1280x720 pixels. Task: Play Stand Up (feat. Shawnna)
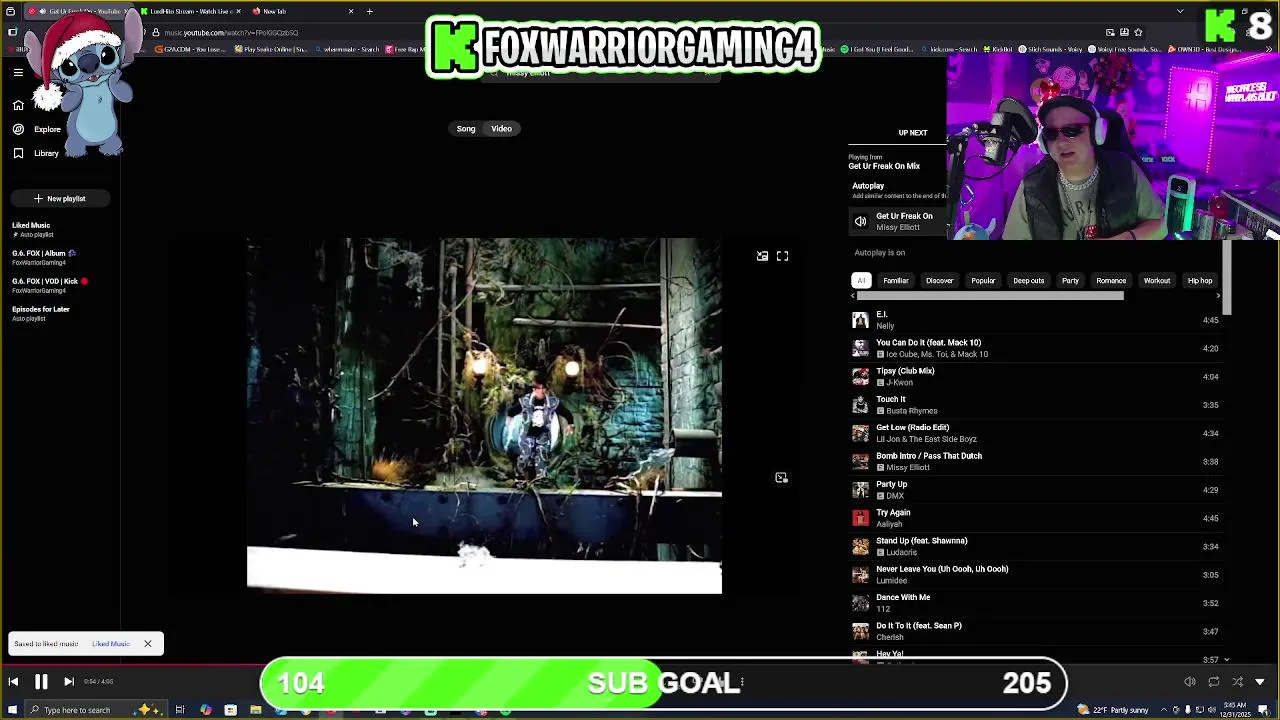coord(1034,546)
